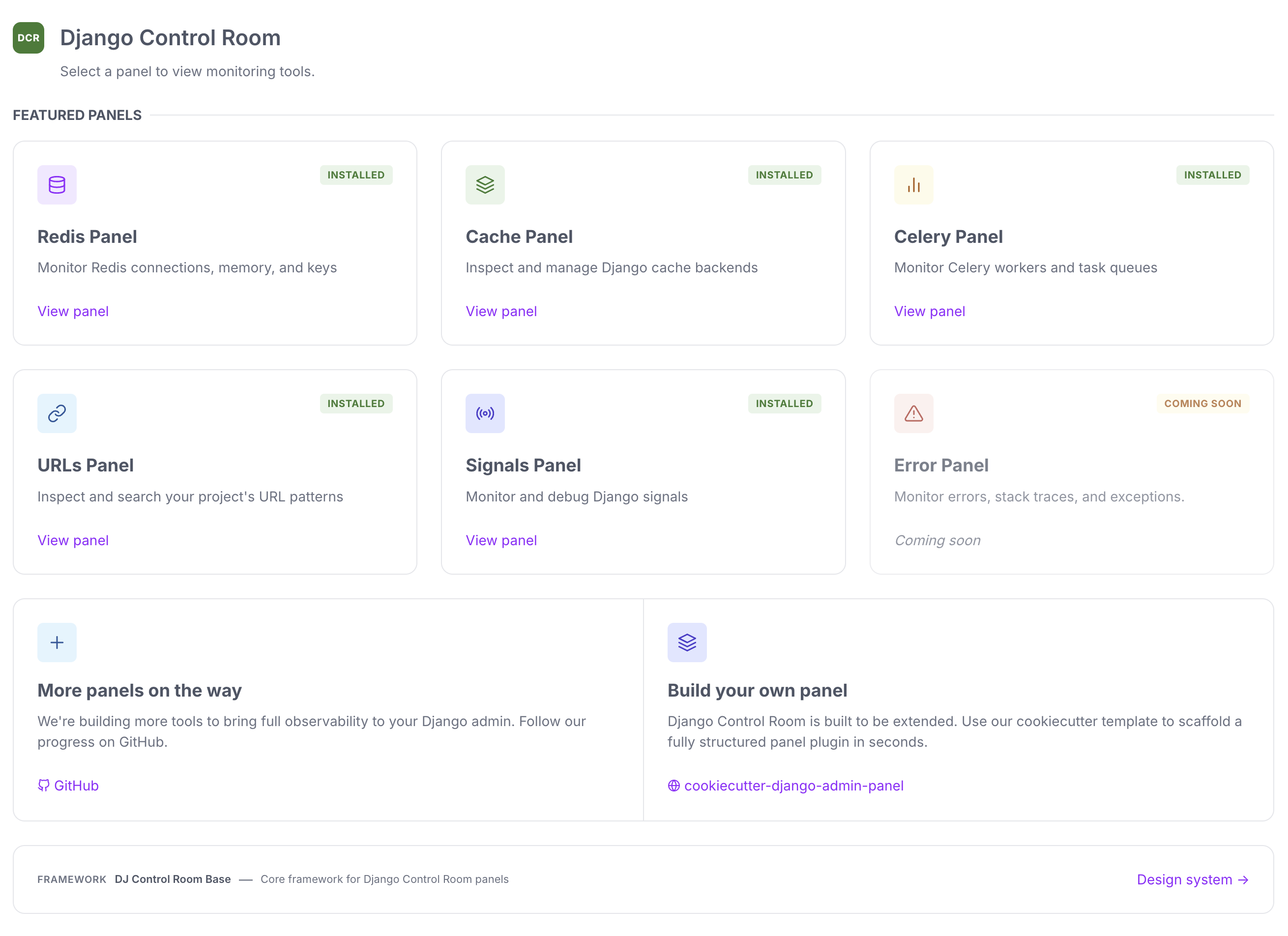The height and width of the screenshot is (936, 1288).
Task: Click the URLs Panel card title
Action: pyautogui.click(x=86, y=466)
